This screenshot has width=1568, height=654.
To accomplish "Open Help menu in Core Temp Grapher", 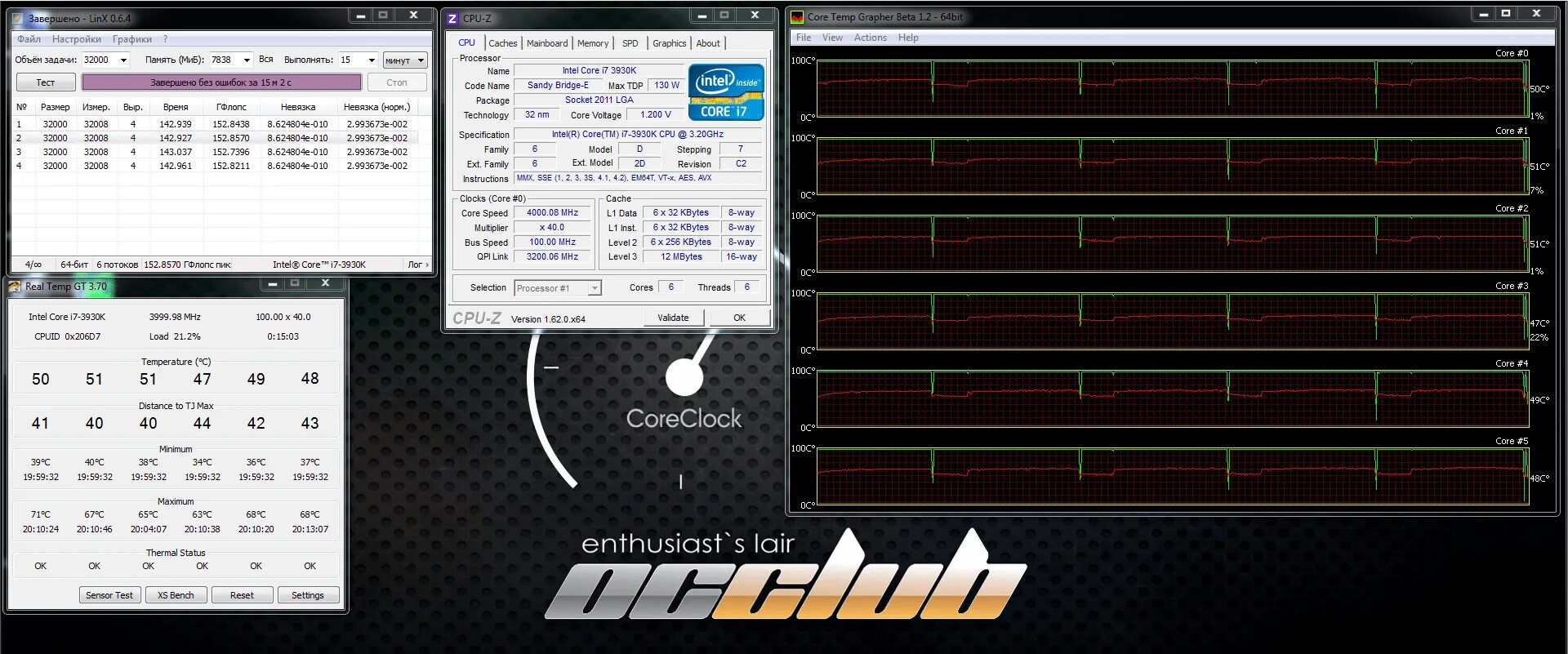I will pyautogui.click(x=908, y=38).
